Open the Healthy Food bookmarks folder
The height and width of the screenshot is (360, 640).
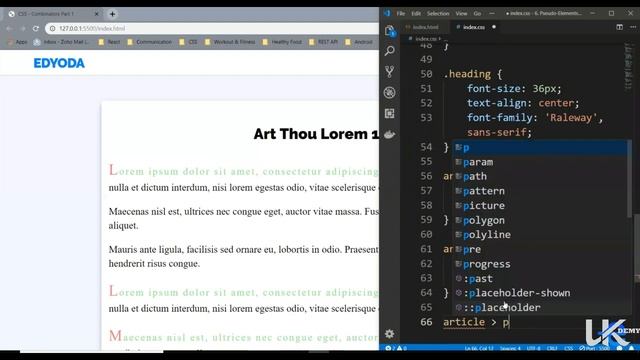pos(282,42)
